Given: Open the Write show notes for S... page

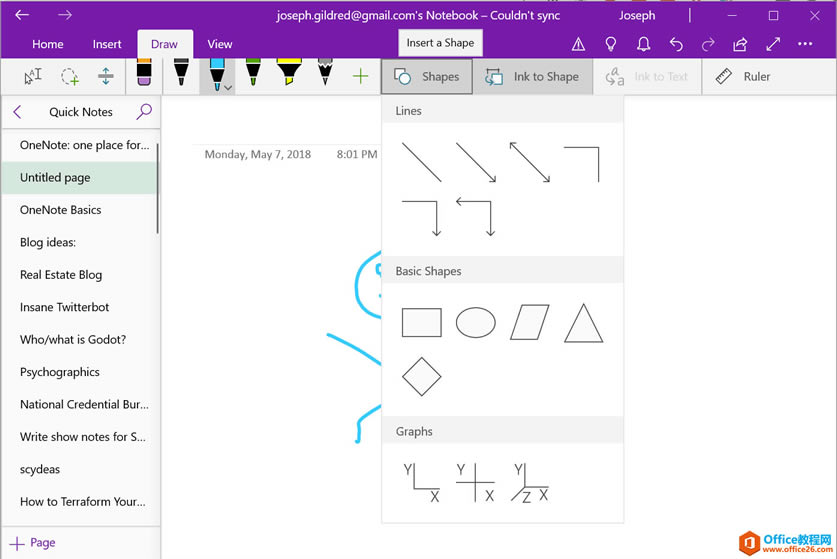Looking at the screenshot, I should (80, 437).
